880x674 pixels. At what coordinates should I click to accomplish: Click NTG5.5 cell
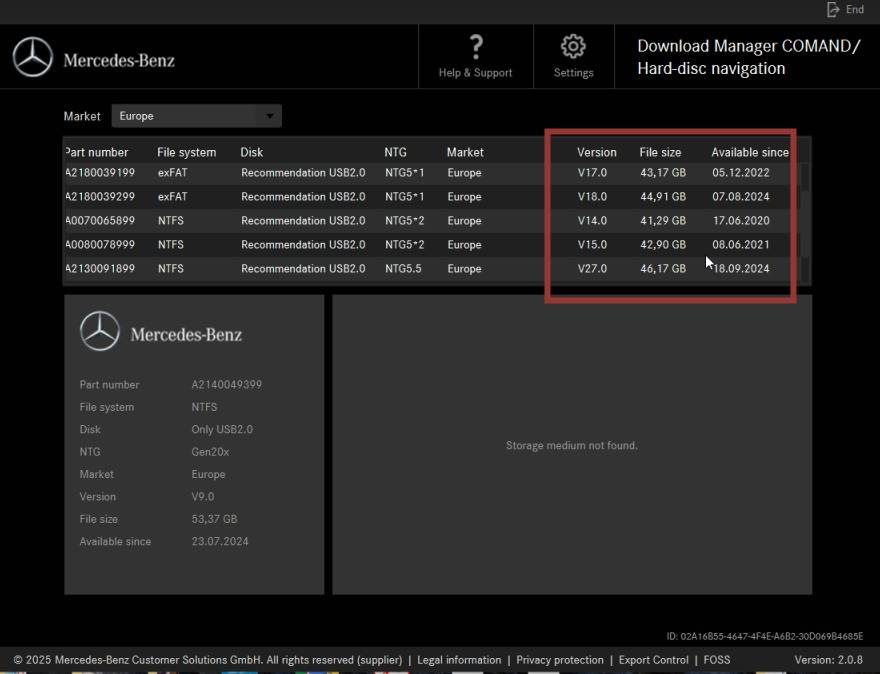403,269
